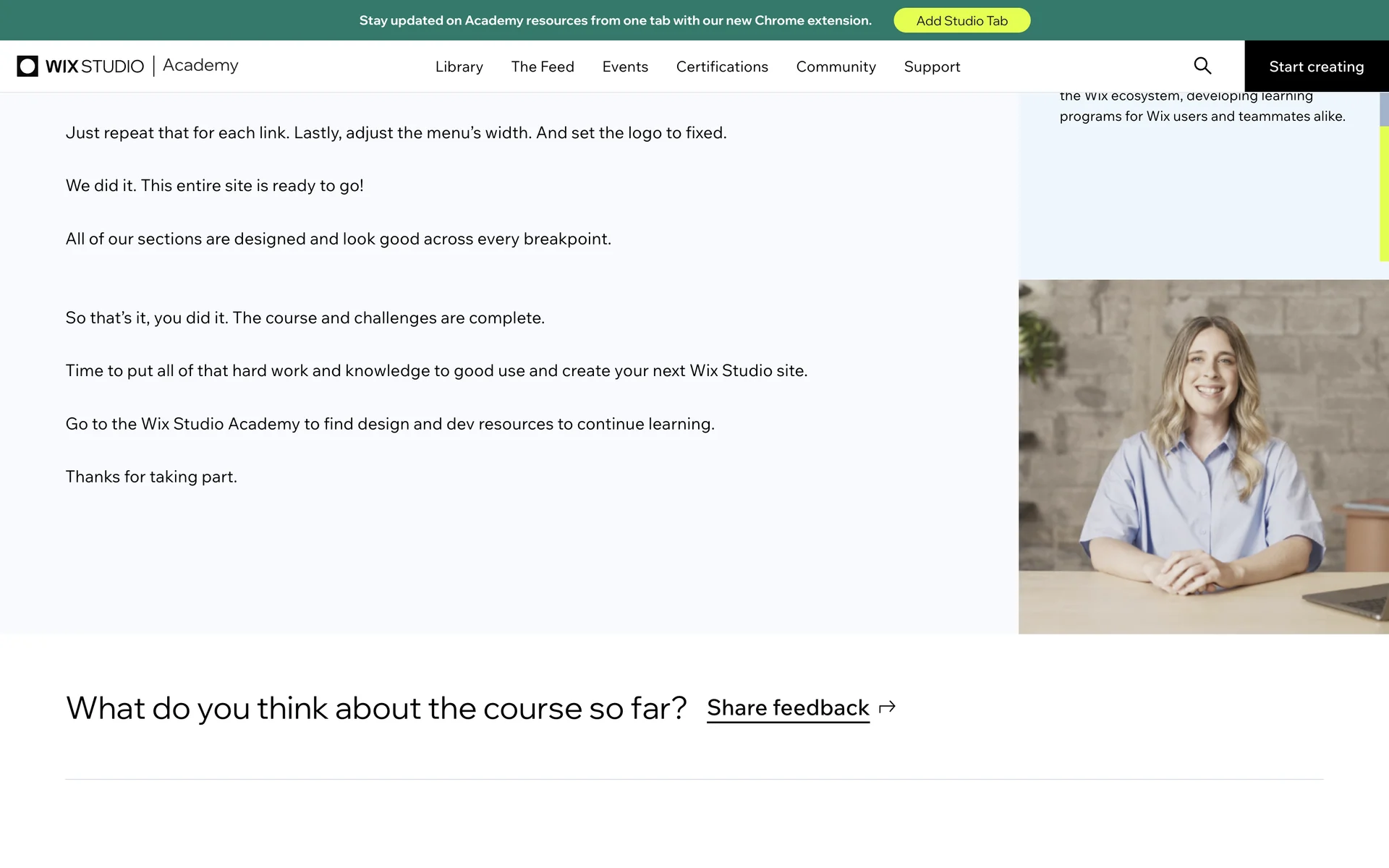Click the arrow icon beside Share feedback

[887, 707]
